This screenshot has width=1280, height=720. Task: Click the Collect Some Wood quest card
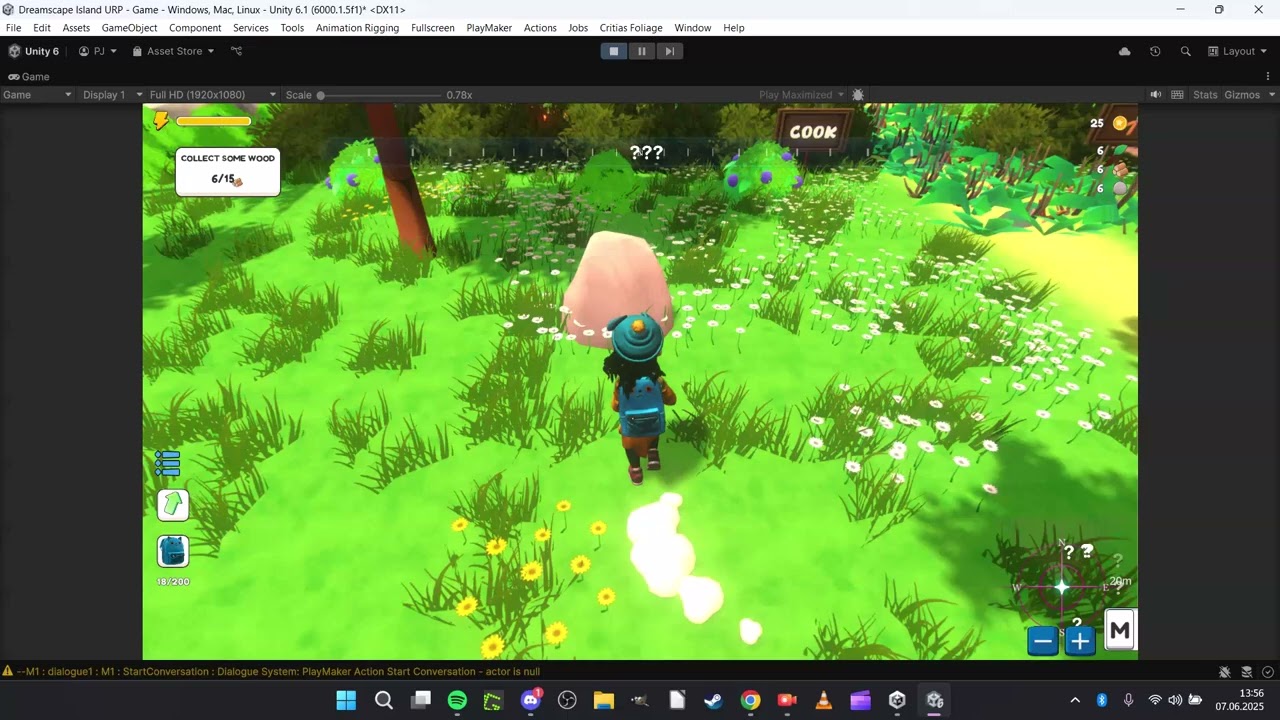[228, 171]
